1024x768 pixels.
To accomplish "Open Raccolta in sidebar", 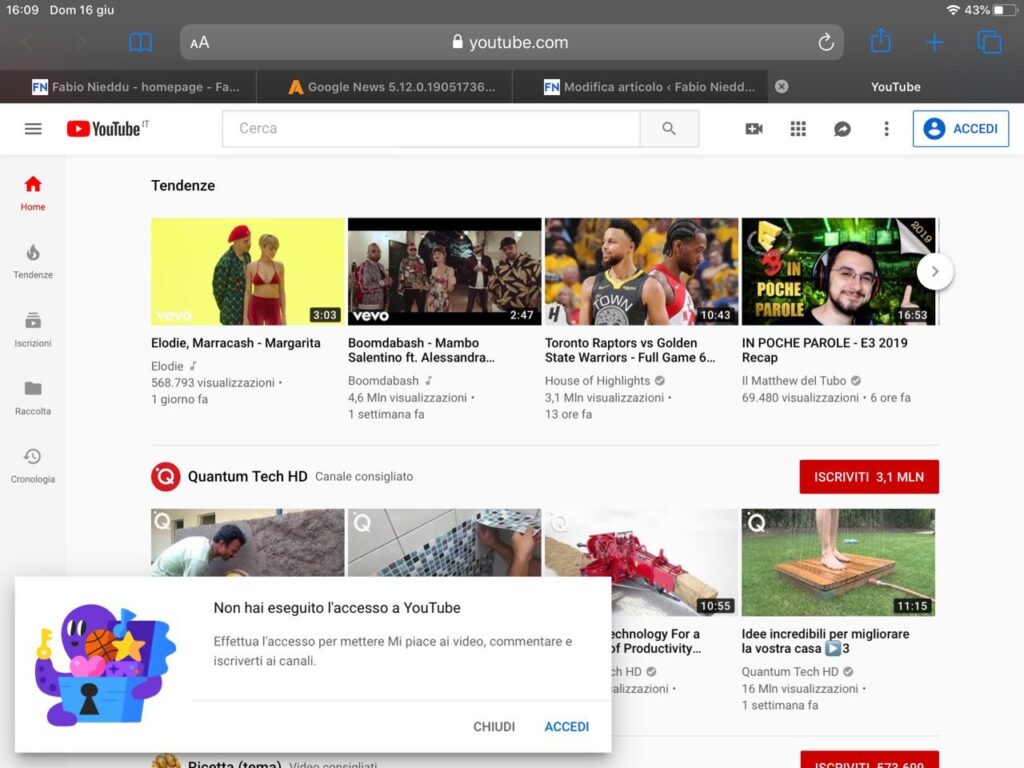I will 33,398.
